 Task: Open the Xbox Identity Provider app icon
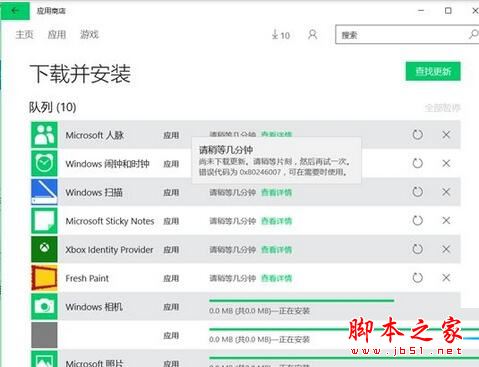pyautogui.click(x=44, y=249)
